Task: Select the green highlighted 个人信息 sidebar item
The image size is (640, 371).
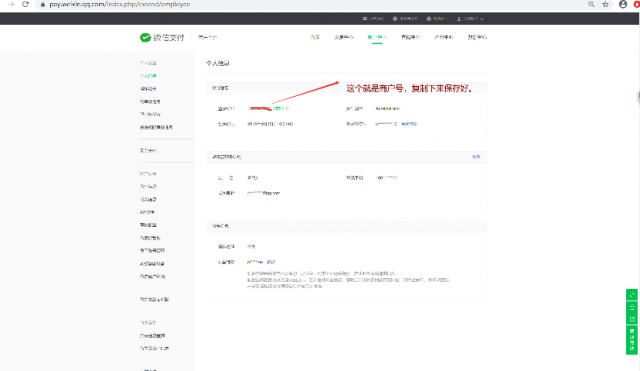Action: tap(148, 76)
